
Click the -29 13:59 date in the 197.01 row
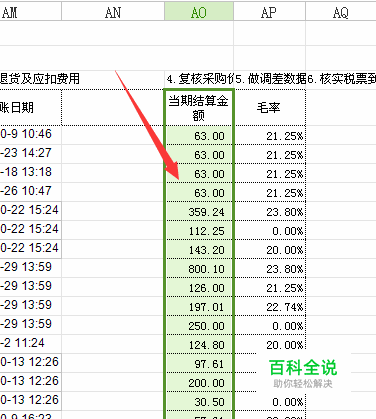click(x=31, y=305)
